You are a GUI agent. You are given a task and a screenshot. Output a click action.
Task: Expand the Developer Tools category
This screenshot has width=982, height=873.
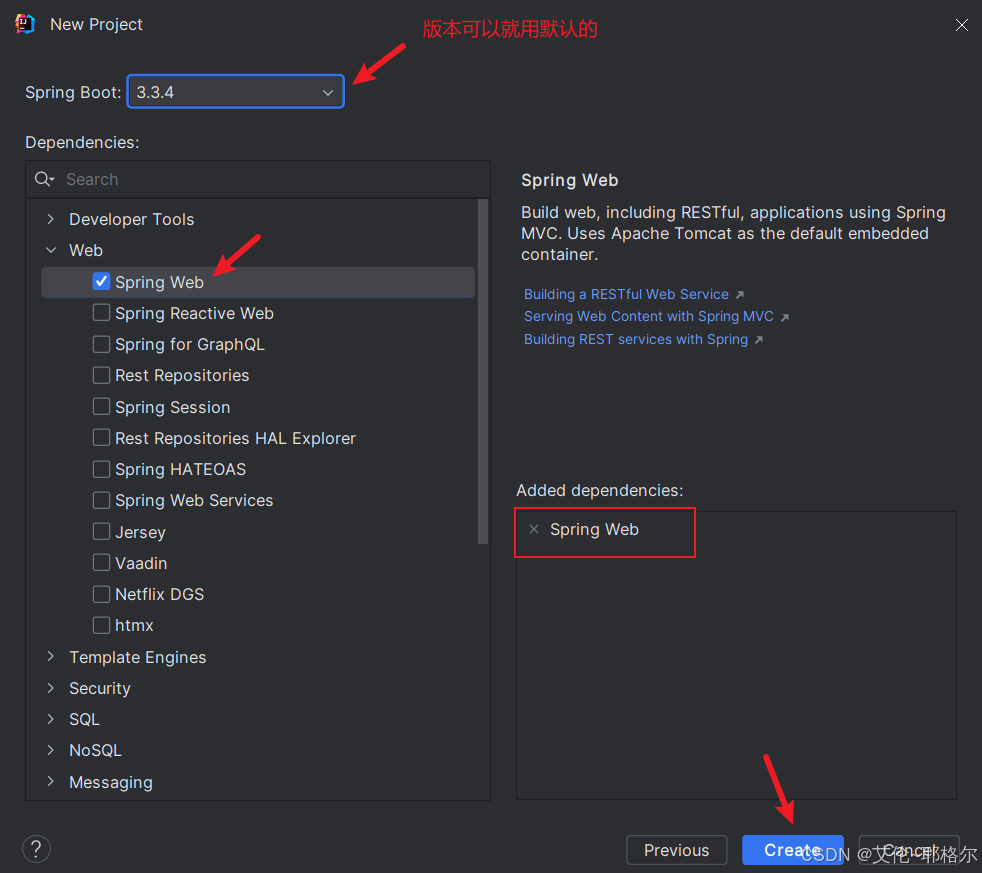(51, 219)
